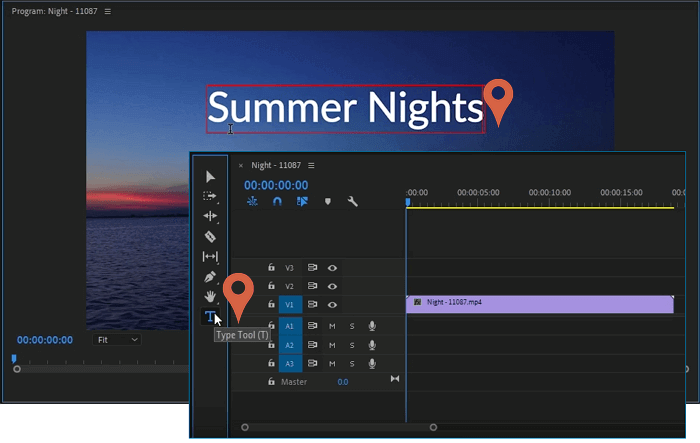
Task: Hide track V2 output with eye
Action: click(332, 286)
